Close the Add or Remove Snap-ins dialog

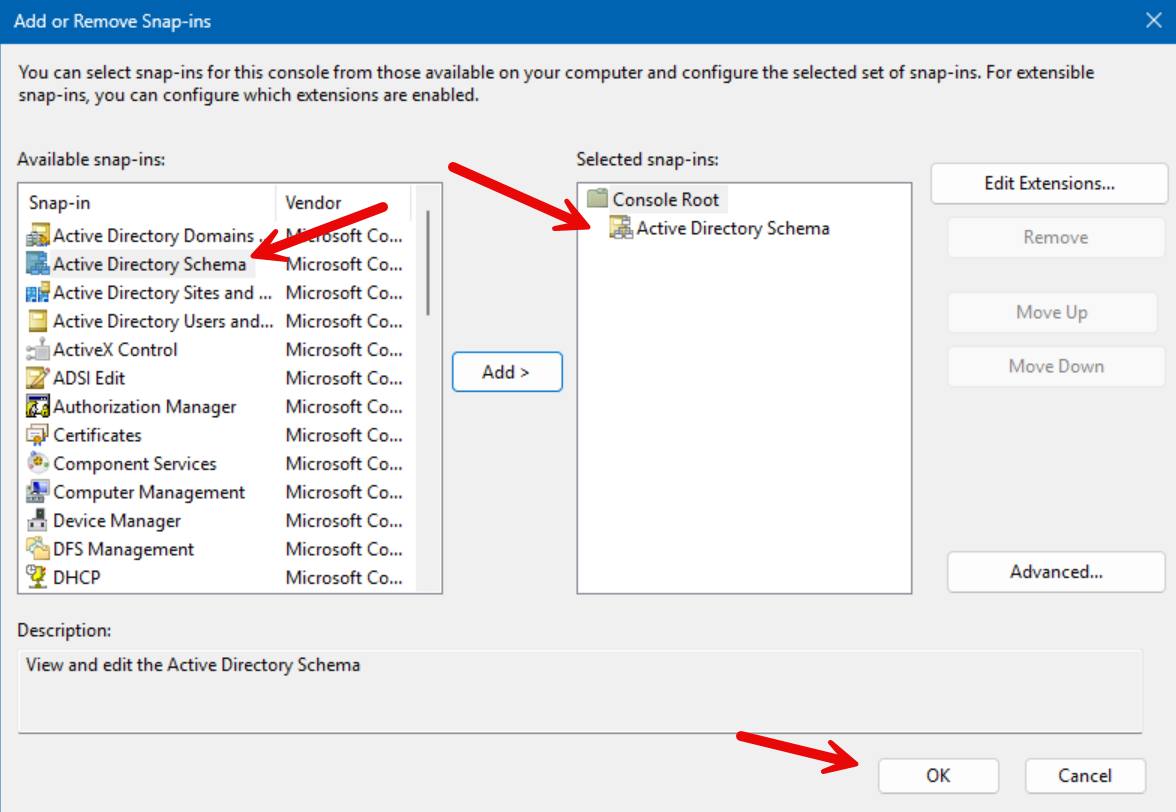click(1154, 20)
